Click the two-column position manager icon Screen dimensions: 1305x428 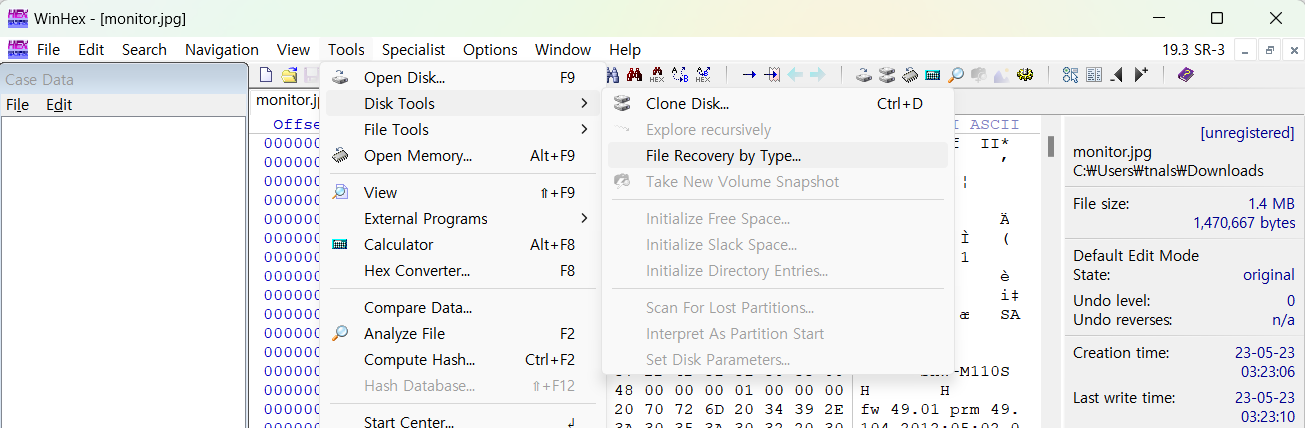coord(1093,75)
